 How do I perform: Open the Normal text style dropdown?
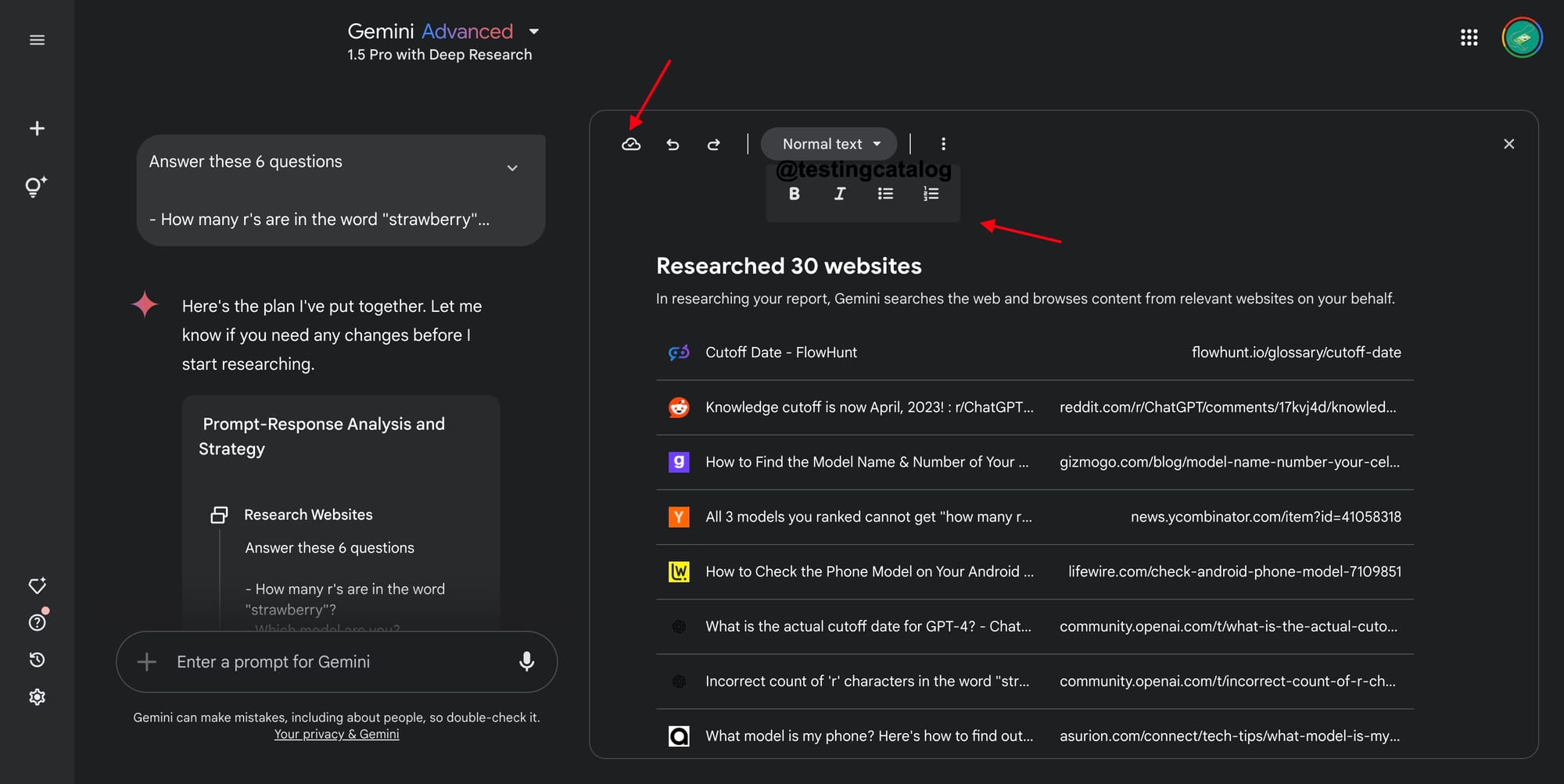829,144
